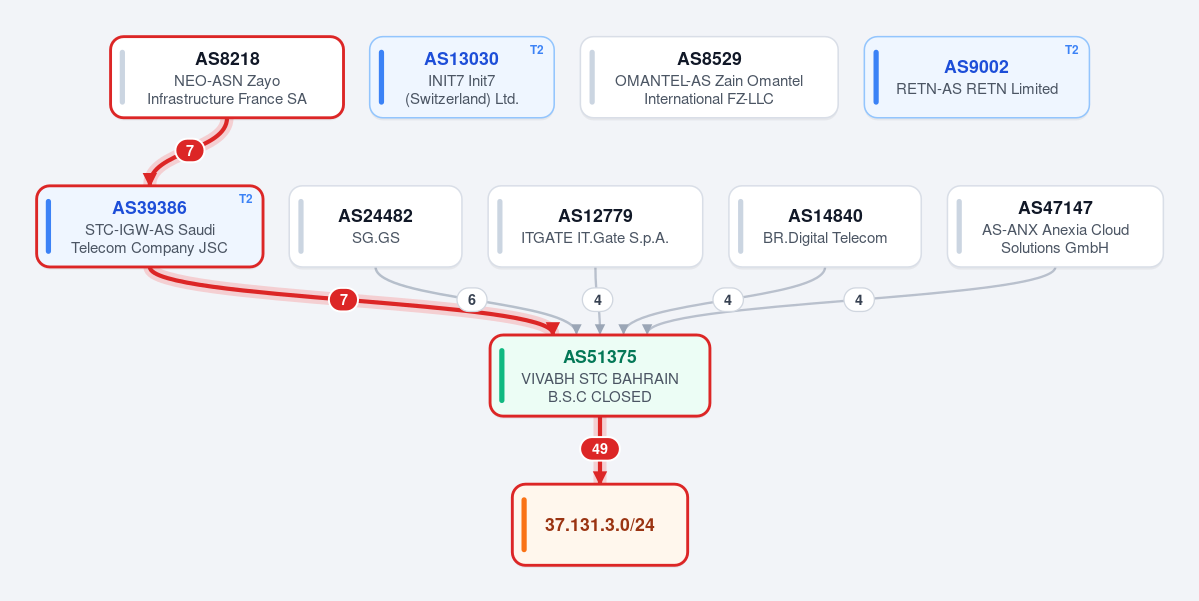The height and width of the screenshot is (601, 1199).
Task: Click the 4 badge on AS47147 edge
Action: (859, 300)
